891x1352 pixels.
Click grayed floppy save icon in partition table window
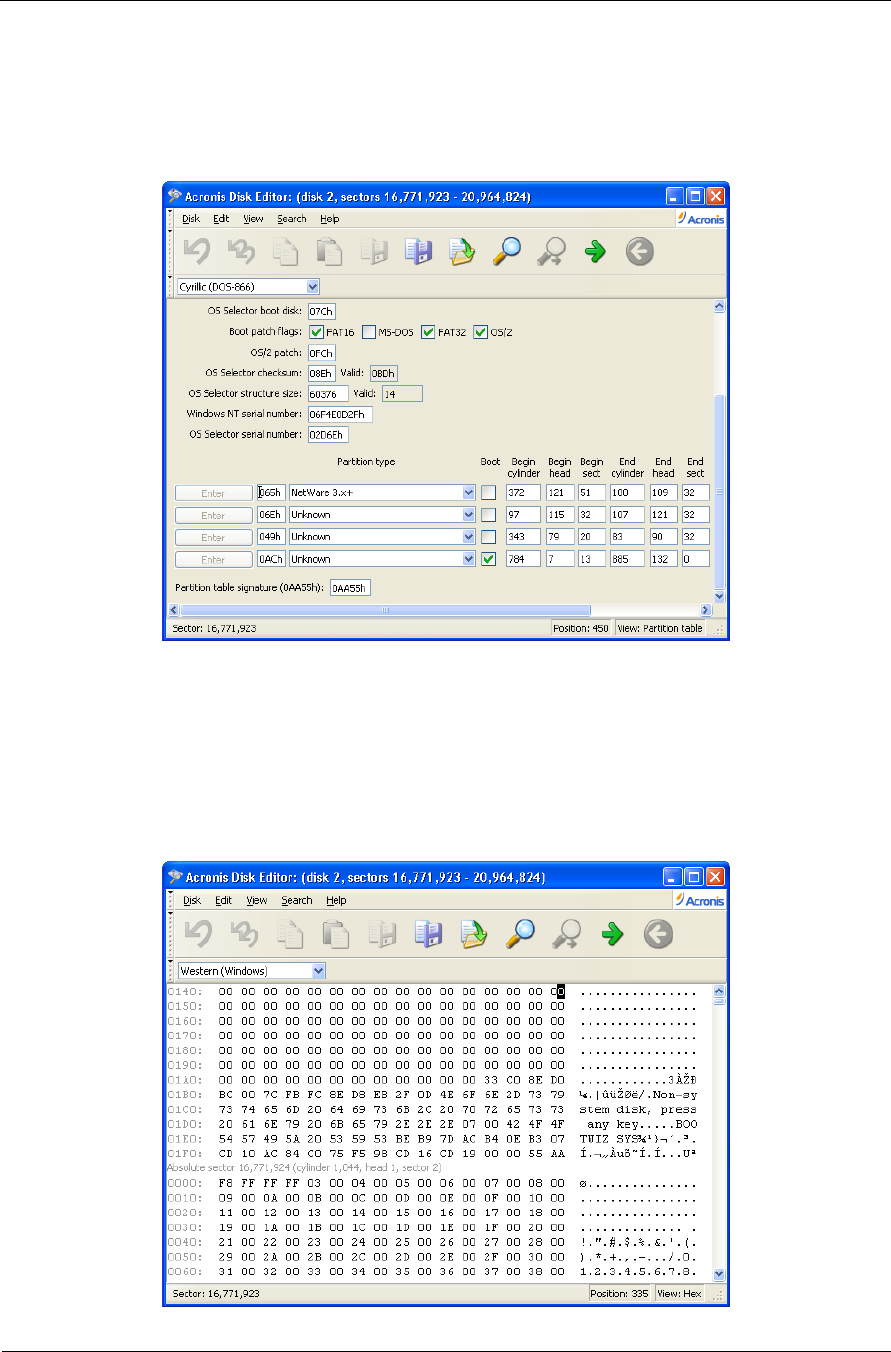(374, 253)
